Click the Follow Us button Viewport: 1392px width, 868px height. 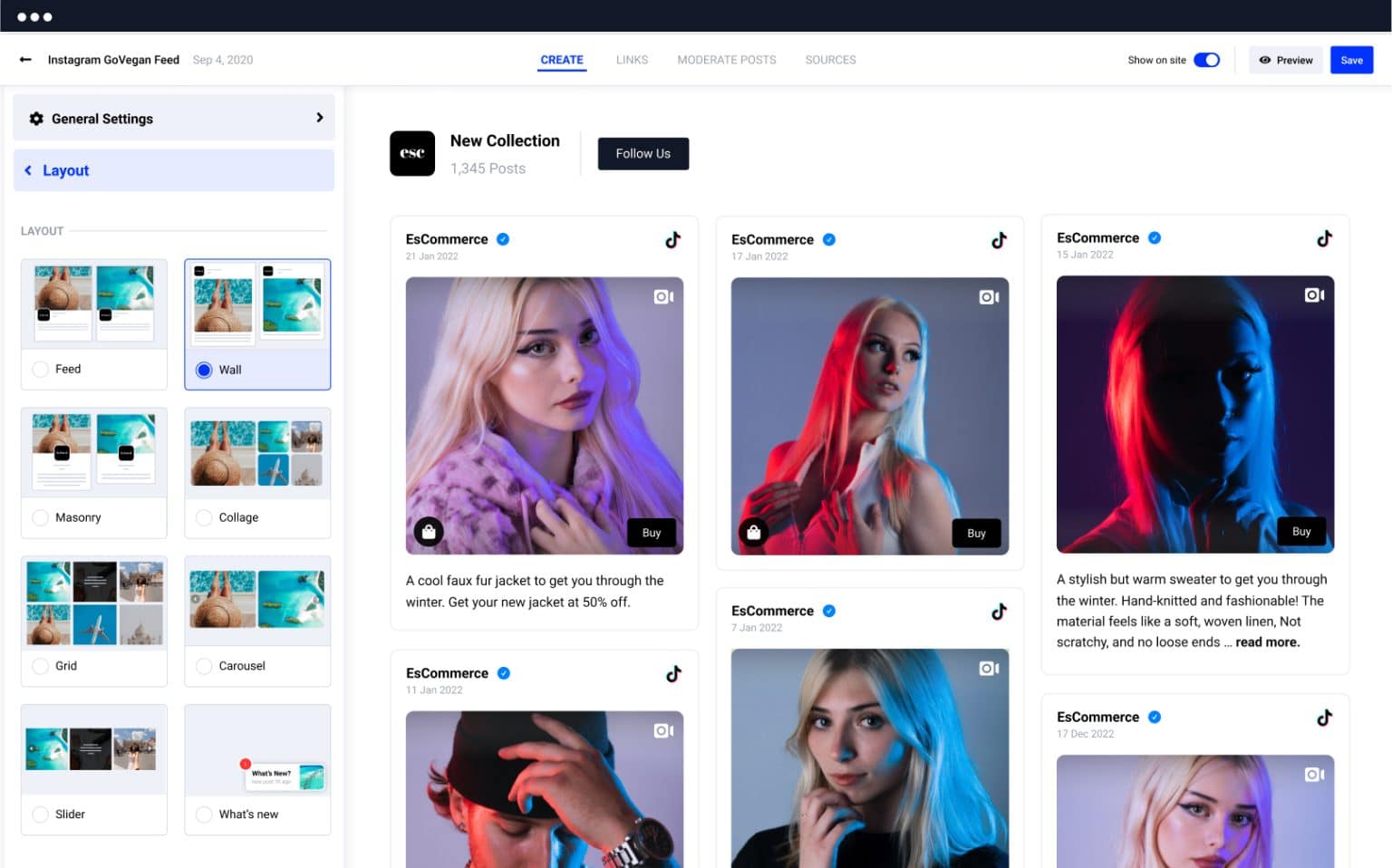click(x=643, y=153)
